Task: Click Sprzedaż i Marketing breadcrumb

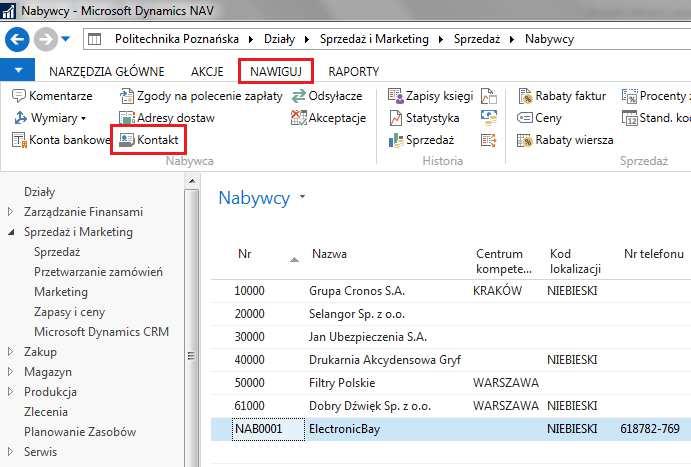Action: click(374, 39)
